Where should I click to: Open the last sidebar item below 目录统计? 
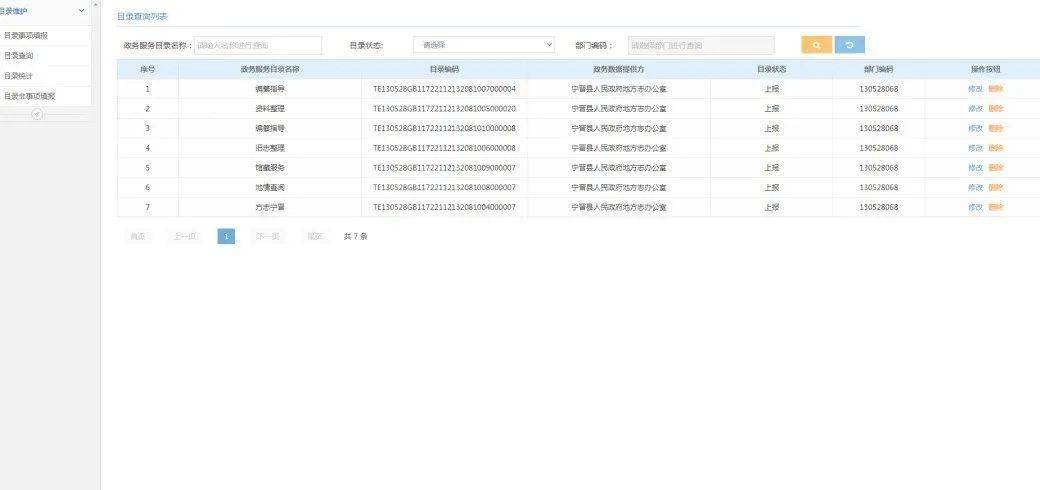[30, 96]
